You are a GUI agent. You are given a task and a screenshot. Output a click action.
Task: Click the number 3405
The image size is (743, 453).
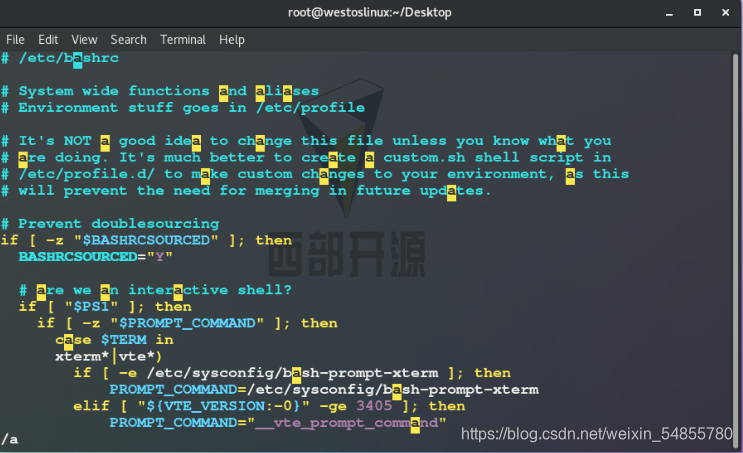tap(374, 406)
